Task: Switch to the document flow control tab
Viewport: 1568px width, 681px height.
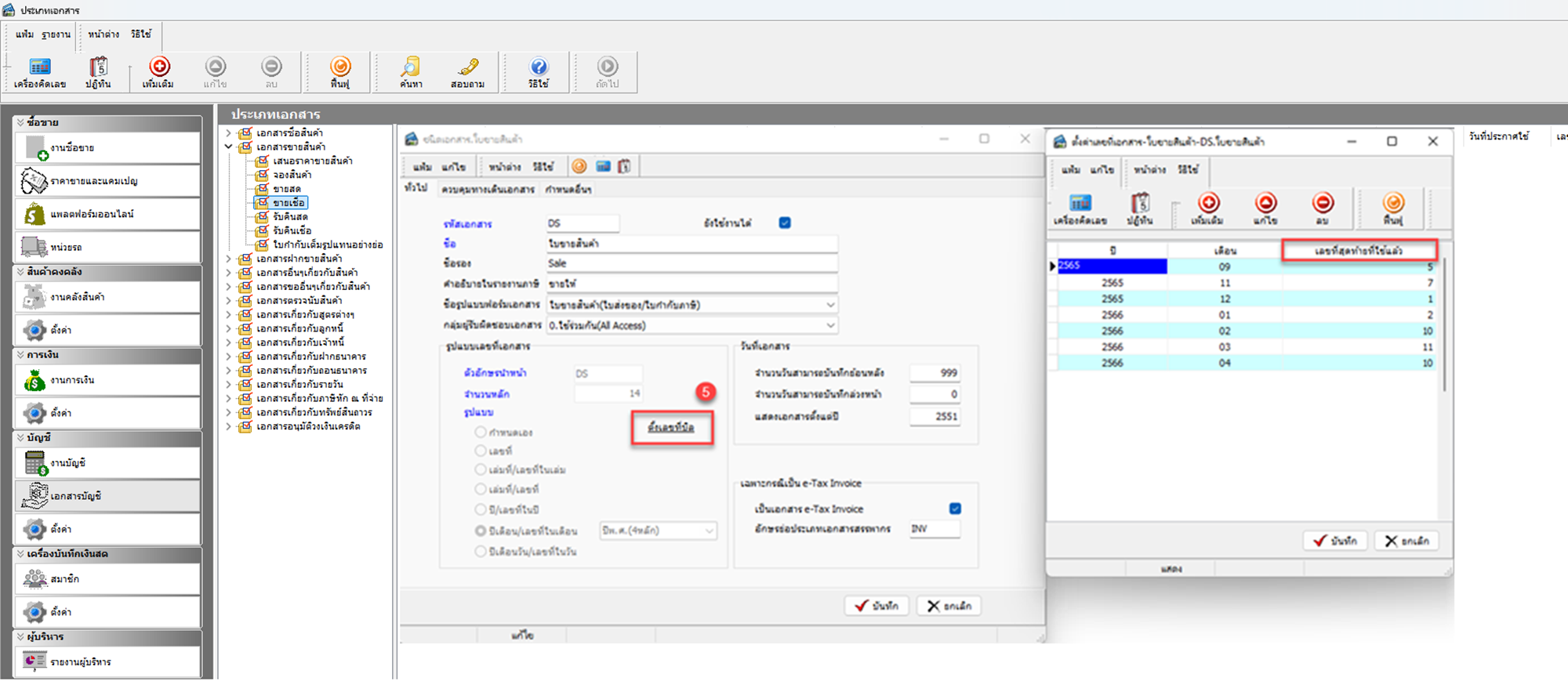Action: (x=487, y=189)
